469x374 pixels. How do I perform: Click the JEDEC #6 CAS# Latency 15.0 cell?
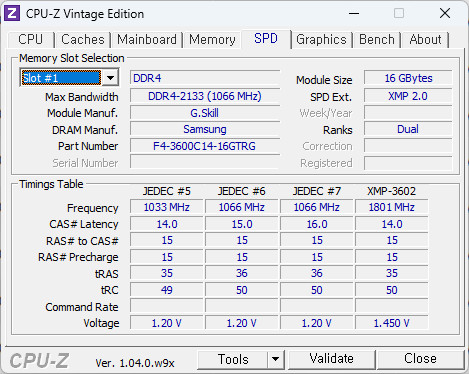pos(242,224)
